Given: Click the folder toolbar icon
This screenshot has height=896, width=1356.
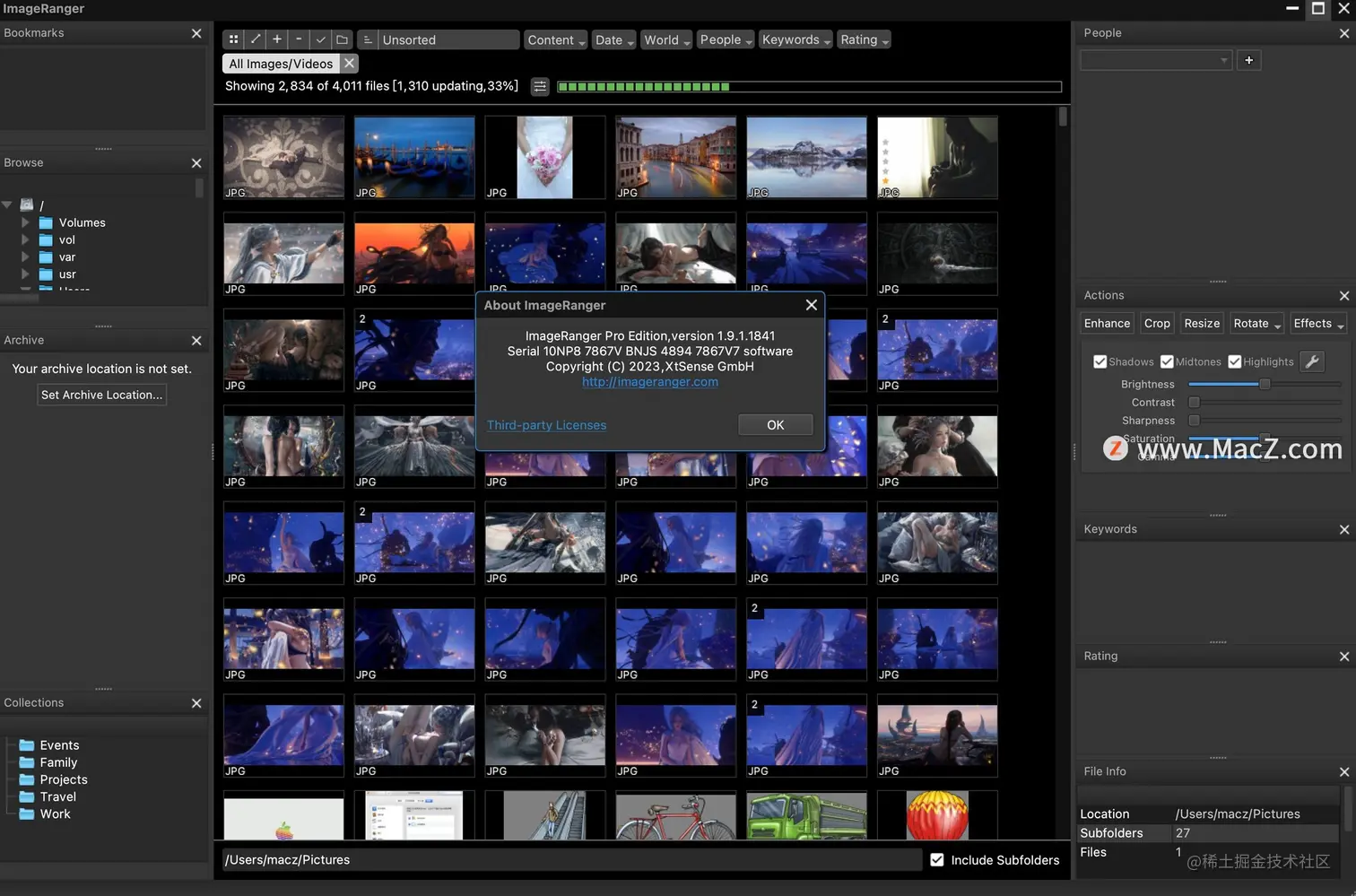Looking at the screenshot, I should 342,39.
